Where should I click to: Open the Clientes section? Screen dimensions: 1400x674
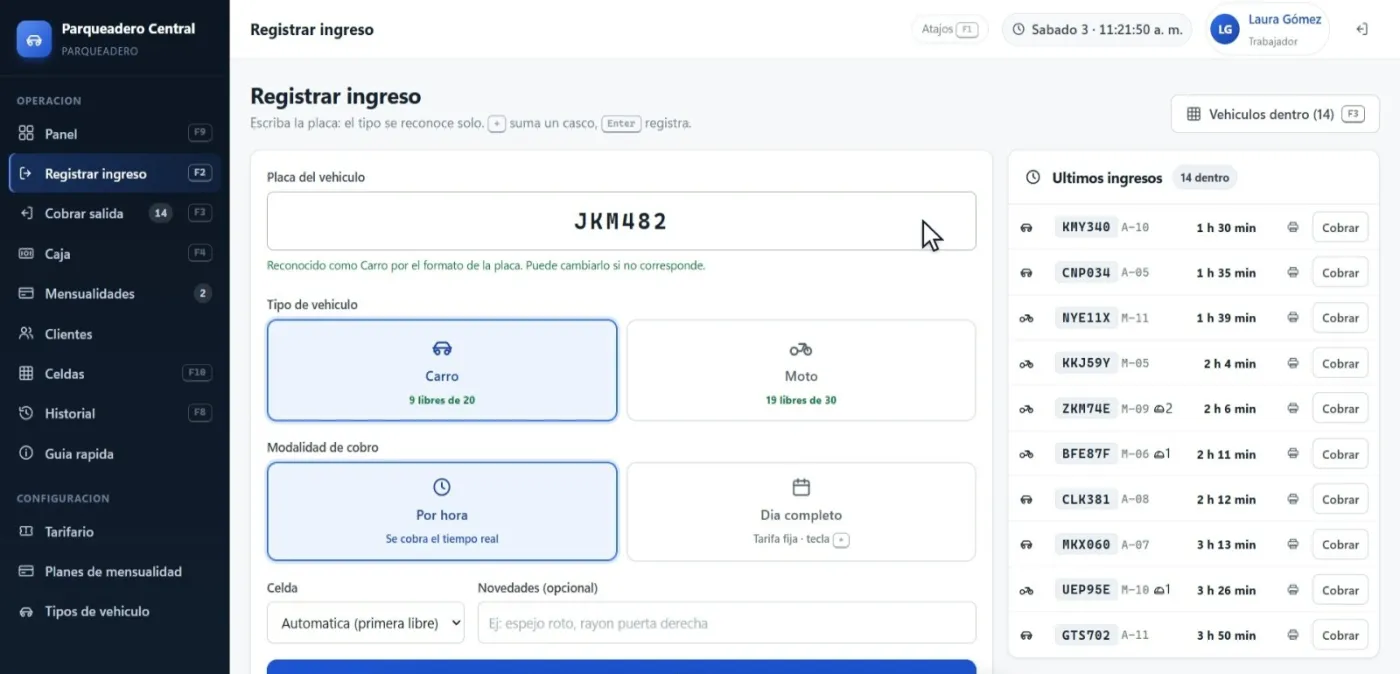pyautogui.click(x=114, y=333)
